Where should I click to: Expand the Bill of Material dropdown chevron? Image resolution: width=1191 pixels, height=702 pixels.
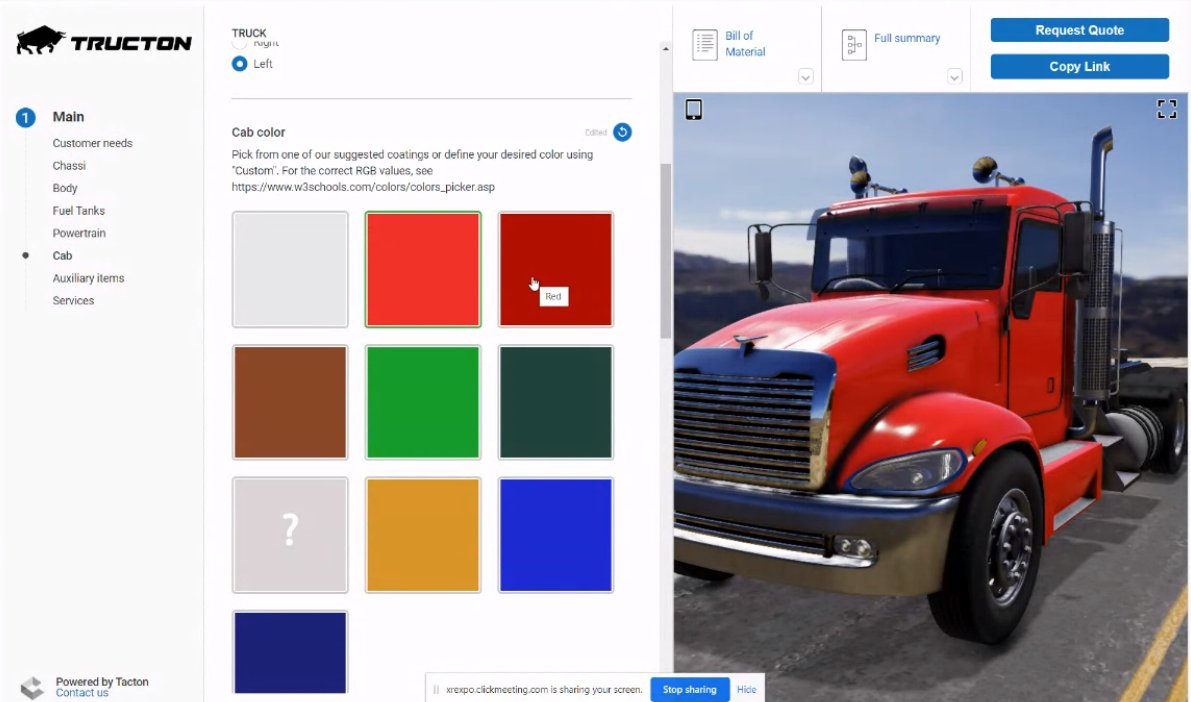pos(806,76)
